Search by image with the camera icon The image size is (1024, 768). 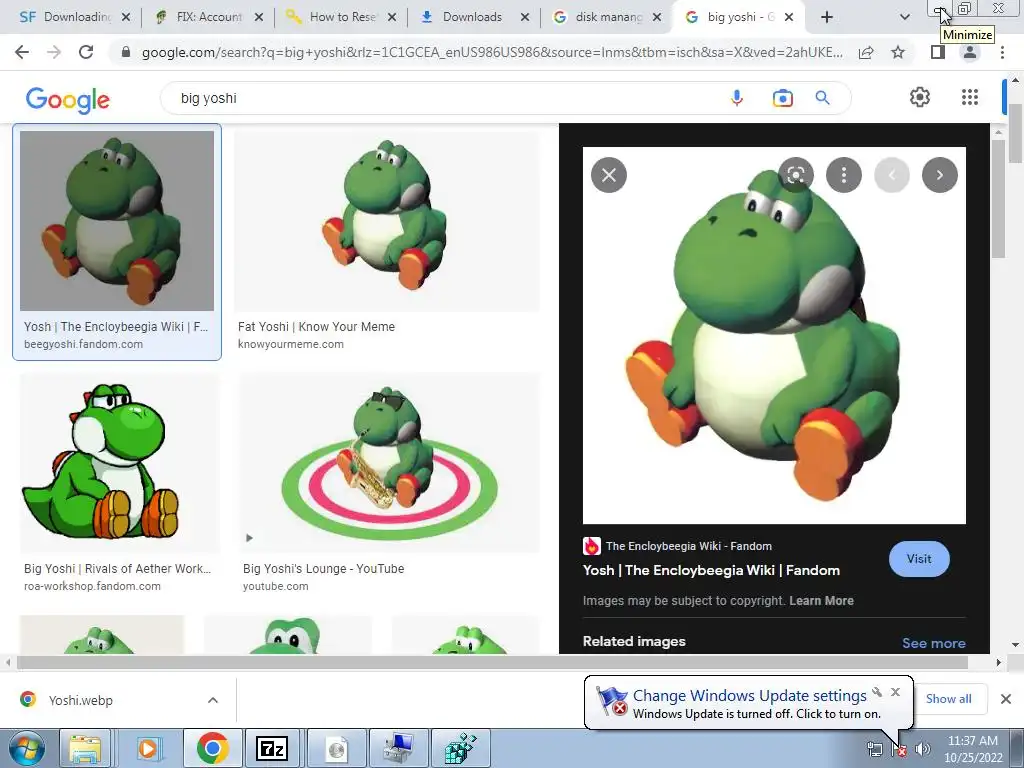tap(782, 98)
